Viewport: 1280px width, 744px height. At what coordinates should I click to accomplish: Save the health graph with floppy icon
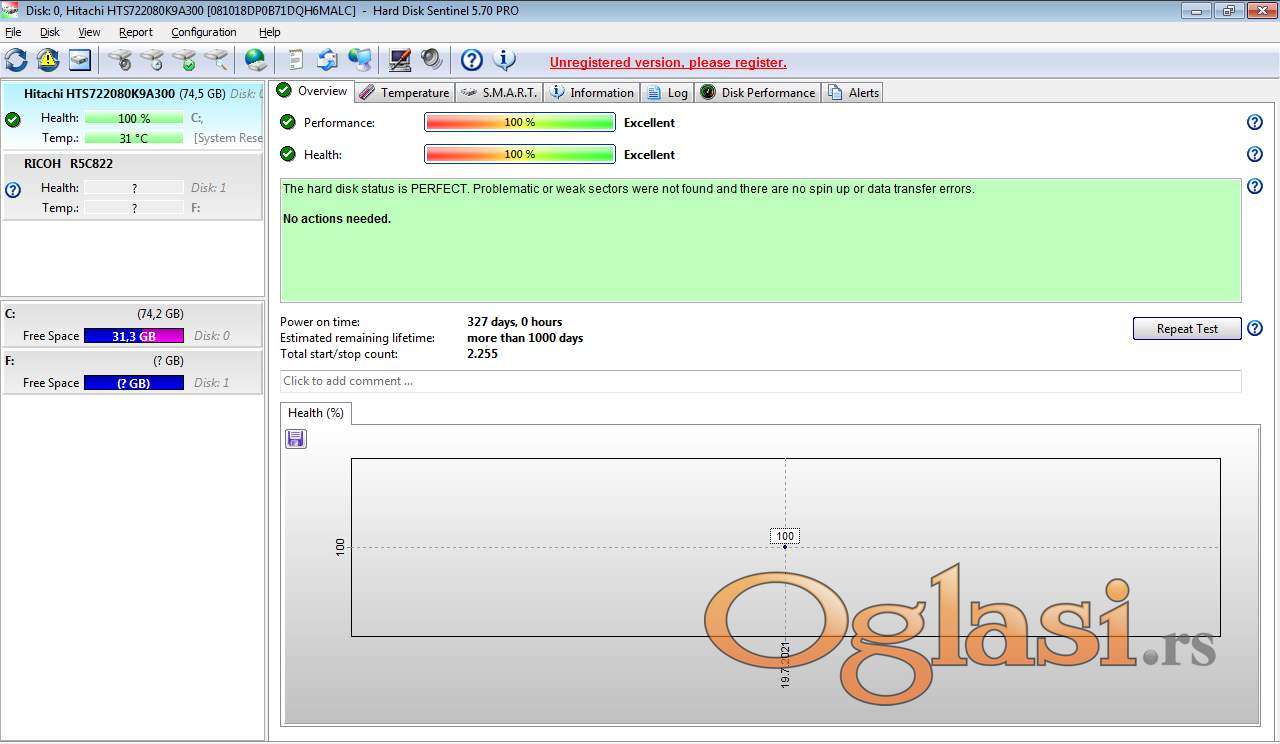296,439
